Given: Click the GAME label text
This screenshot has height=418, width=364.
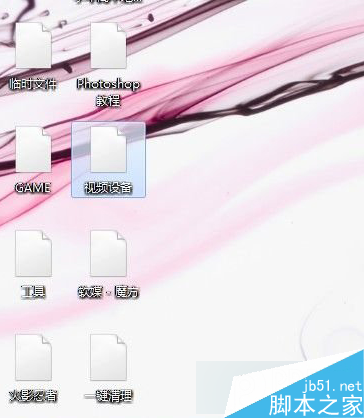Looking at the screenshot, I should [33, 188].
